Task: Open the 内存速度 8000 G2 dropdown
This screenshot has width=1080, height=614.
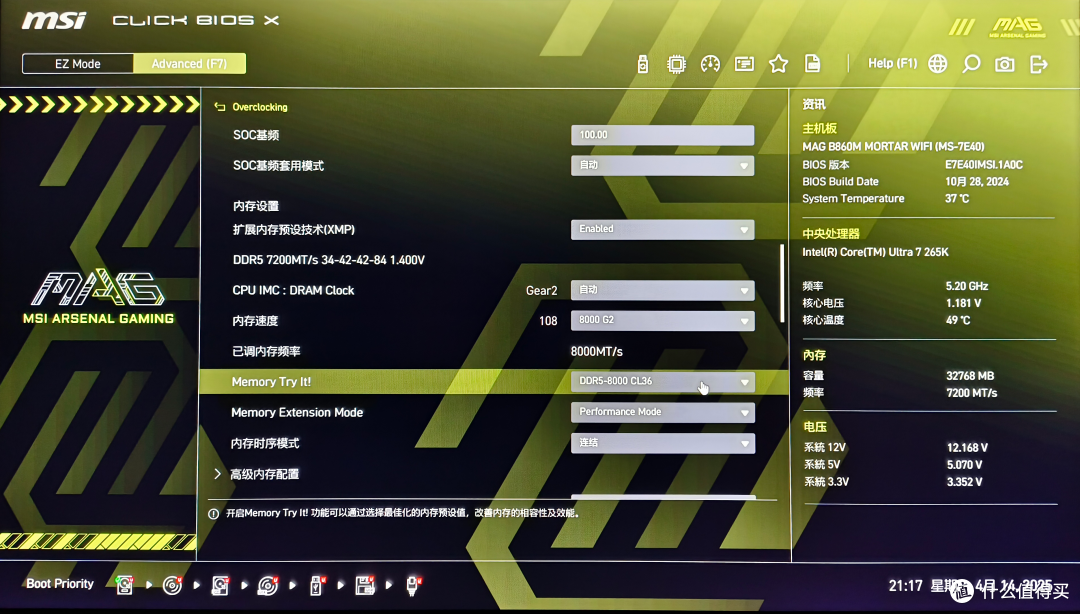Action: [663, 320]
